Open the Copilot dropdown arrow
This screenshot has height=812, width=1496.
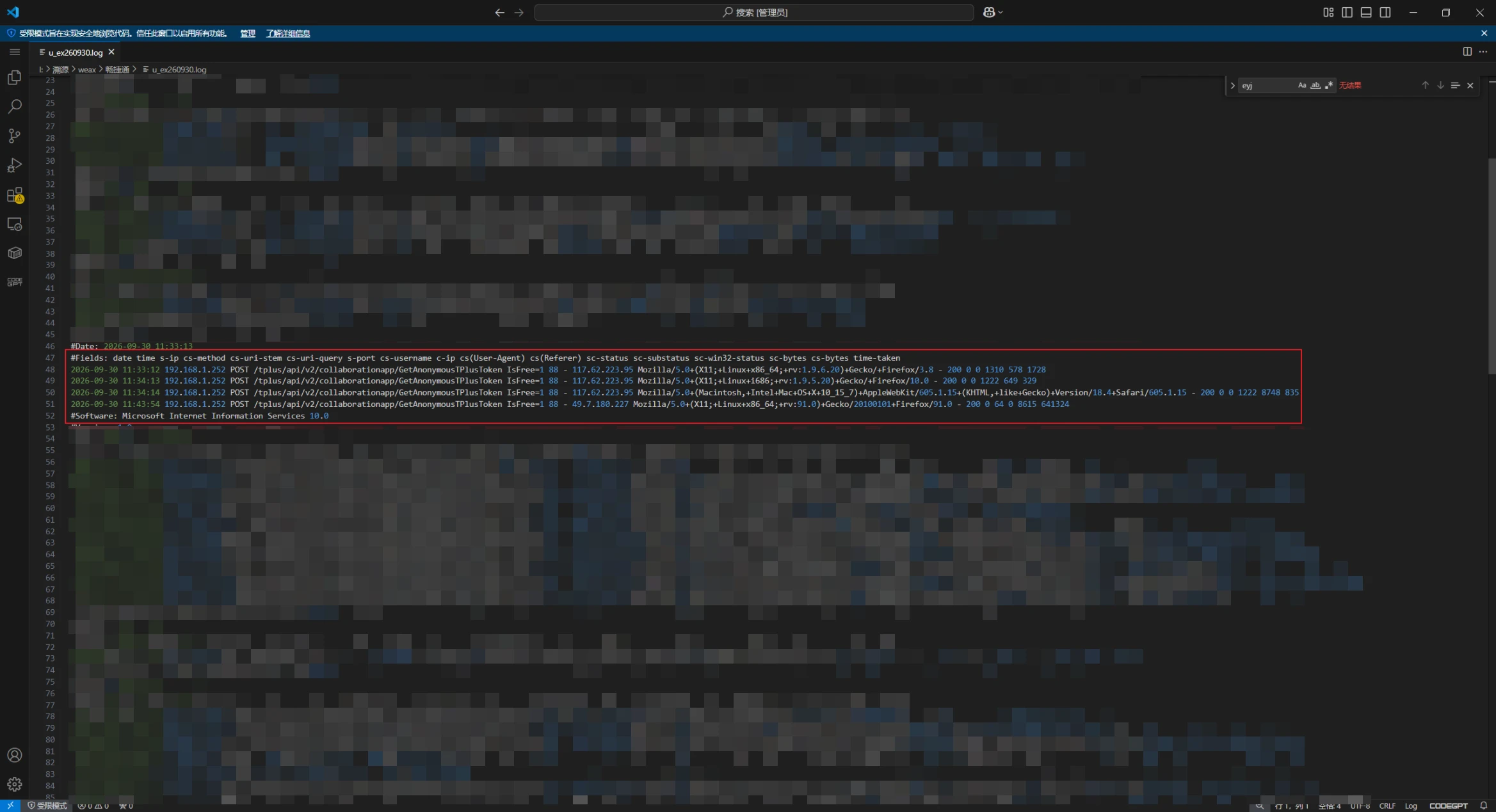pyautogui.click(x=1001, y=12)
